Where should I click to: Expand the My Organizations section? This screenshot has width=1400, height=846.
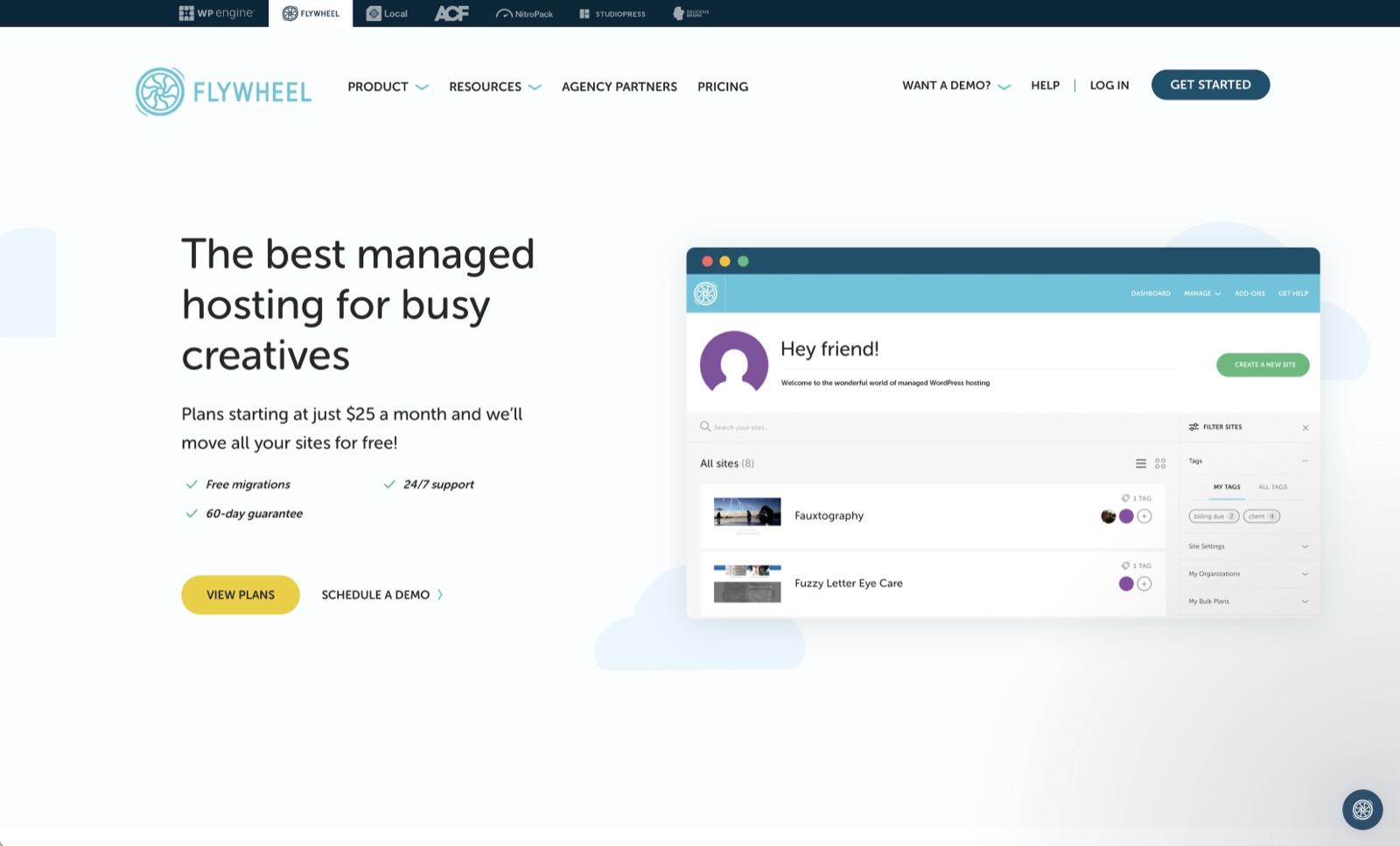coord(1249,574)
